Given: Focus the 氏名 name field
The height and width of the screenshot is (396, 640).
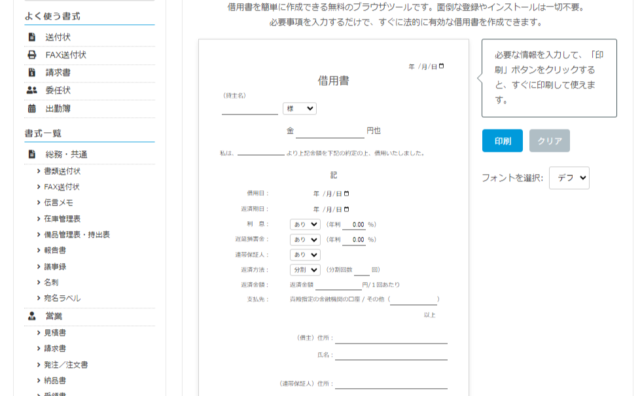Looking at the screenshot, I should (391, 355).
